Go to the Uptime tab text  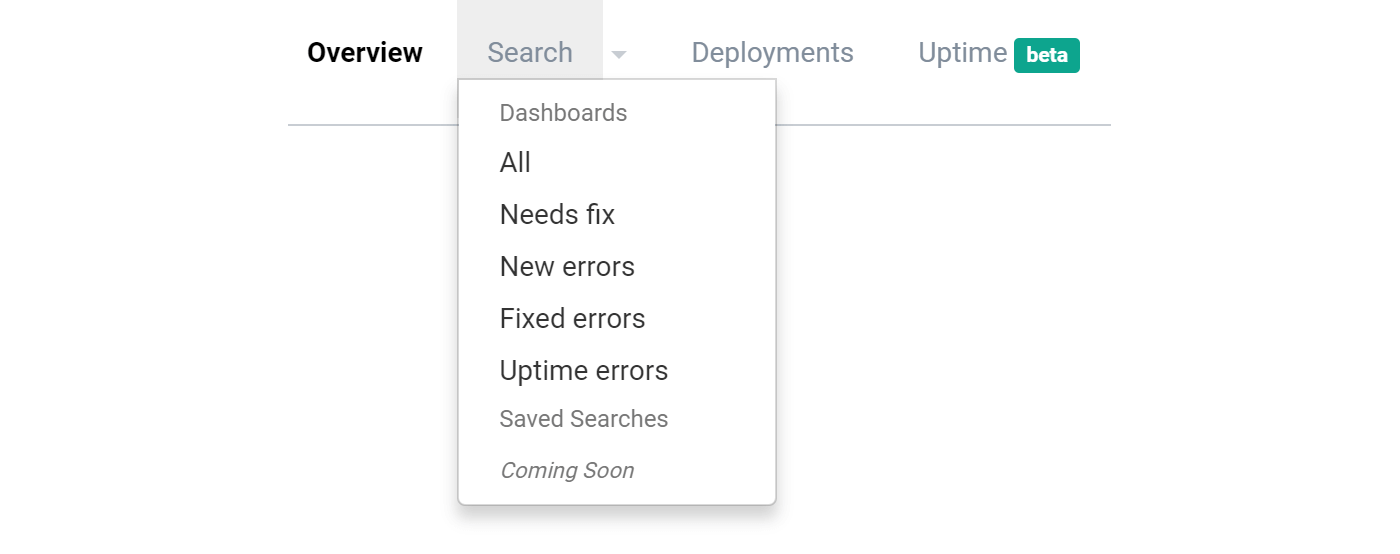[x=962, y=52]
